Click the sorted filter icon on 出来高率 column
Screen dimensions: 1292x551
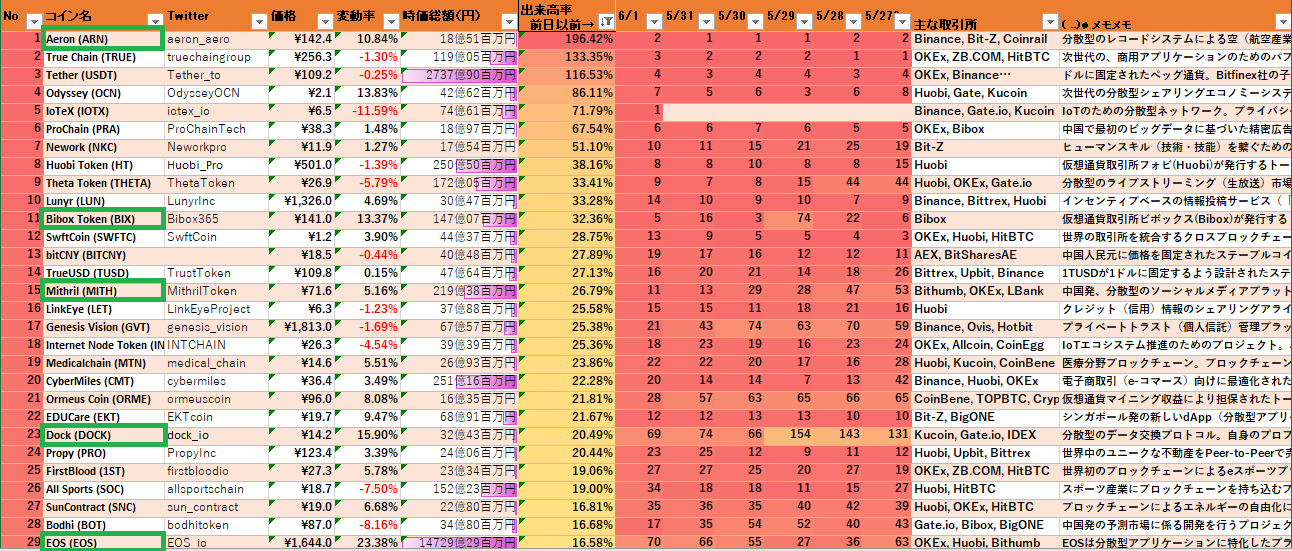coord(605,21)
